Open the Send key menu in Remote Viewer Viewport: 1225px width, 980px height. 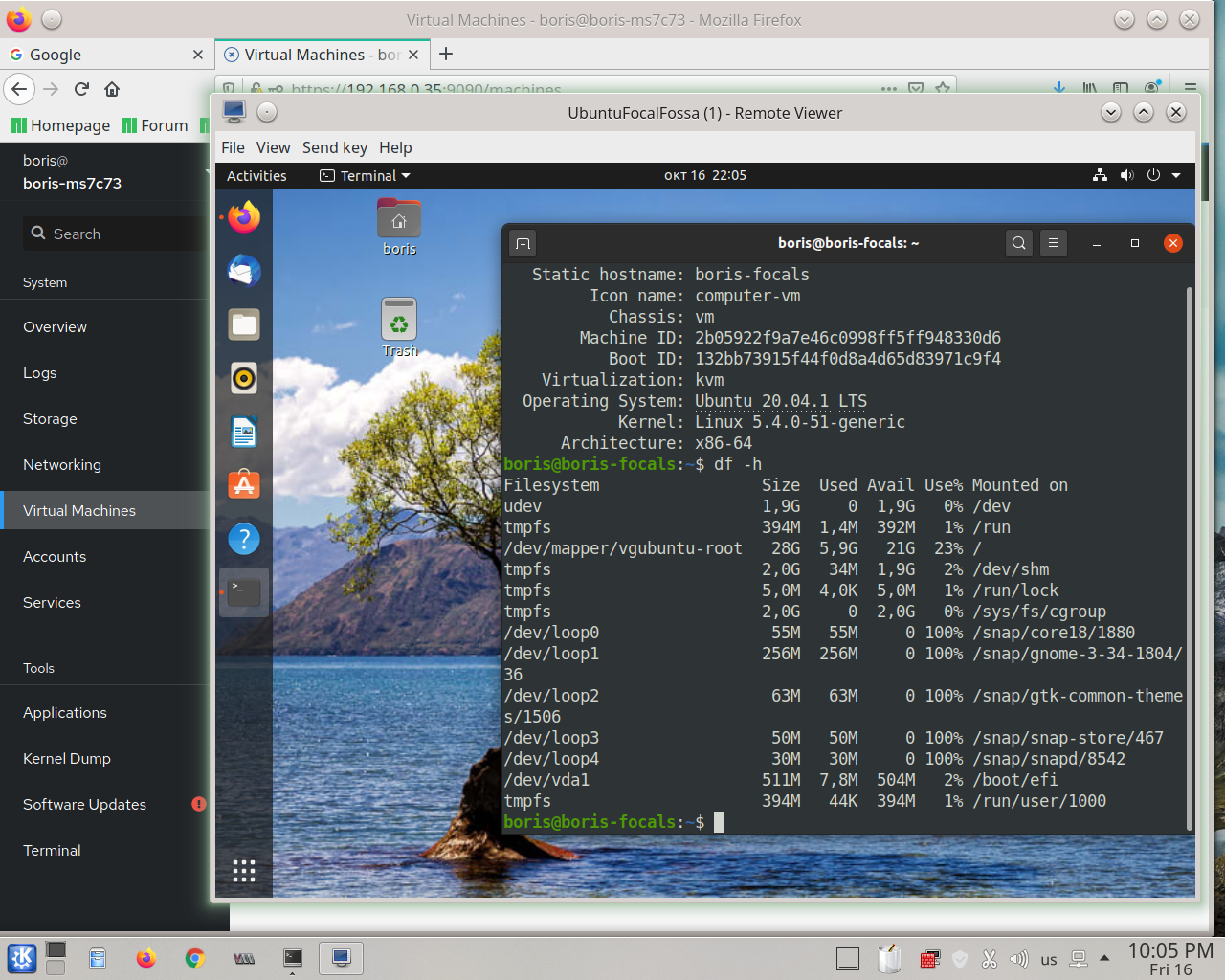coord(334,147)
